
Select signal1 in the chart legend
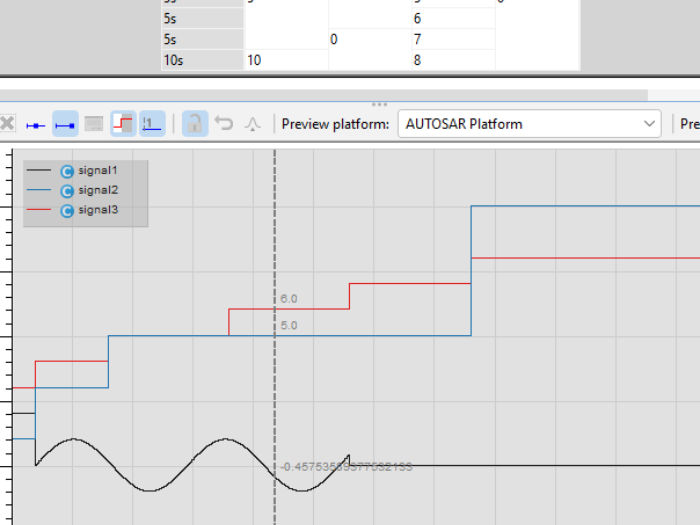[98, 171]
